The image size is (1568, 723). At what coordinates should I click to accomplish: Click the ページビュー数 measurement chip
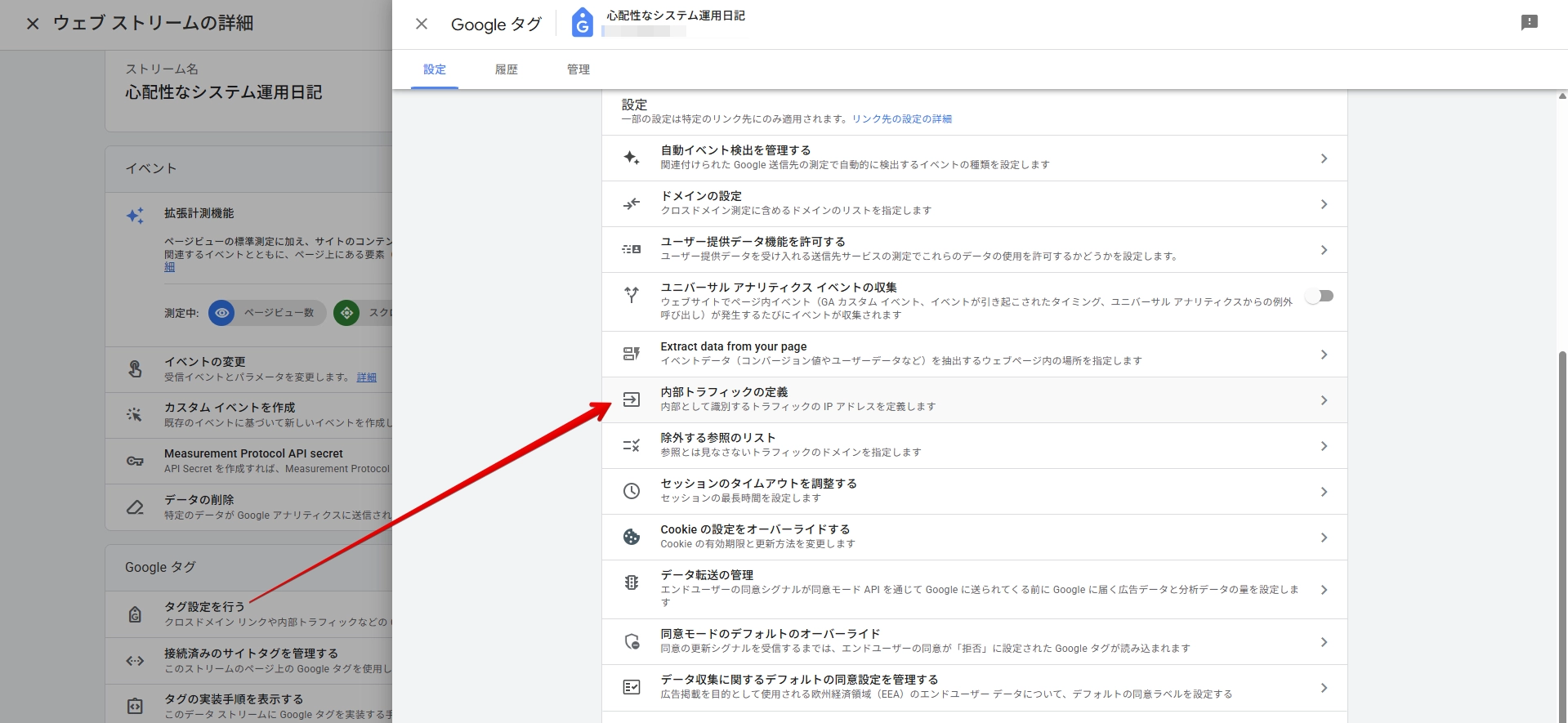[267, 313]
